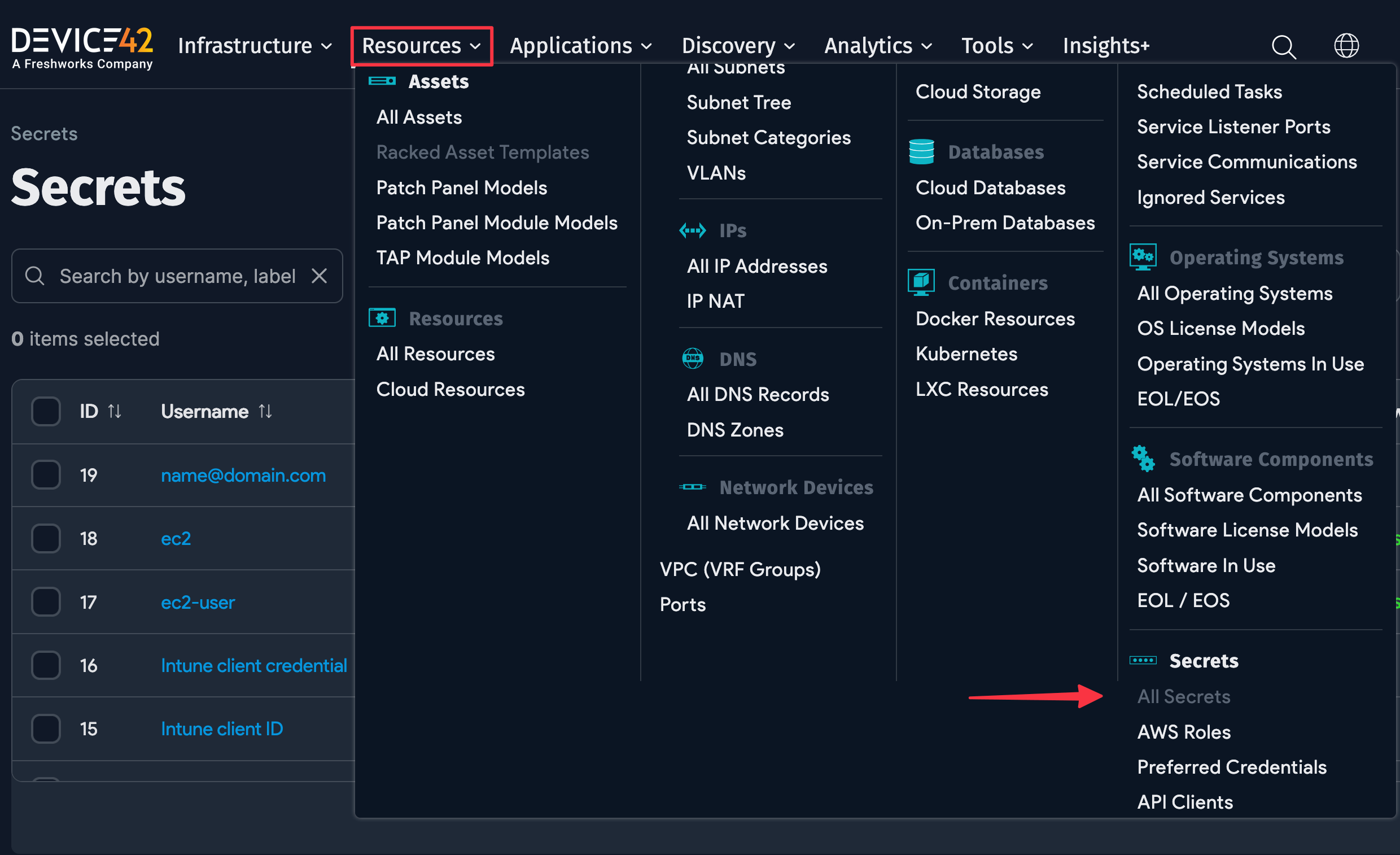This screenshot has width=1400, height=855.
Task: Check the box for row 19
Action: click(x=46, y=475)
